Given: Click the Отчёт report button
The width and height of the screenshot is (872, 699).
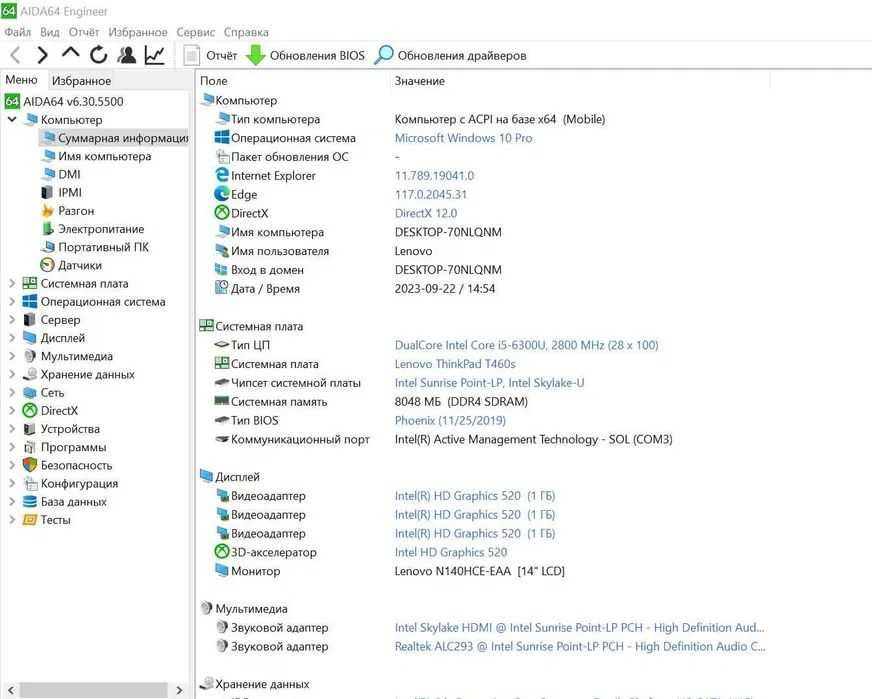Looking at the screenshot, I should pos(210,56).
